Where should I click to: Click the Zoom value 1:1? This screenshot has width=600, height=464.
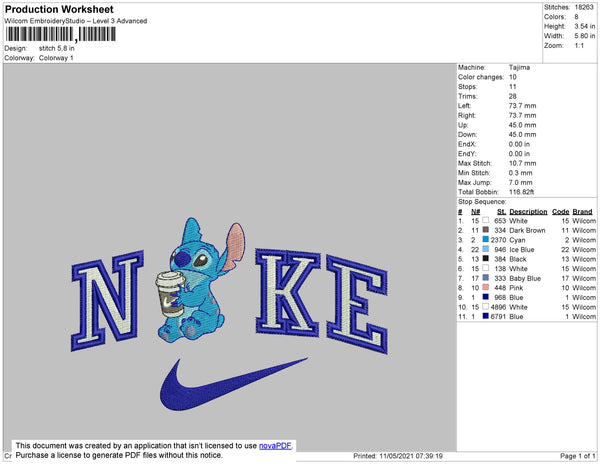point(579,46)
